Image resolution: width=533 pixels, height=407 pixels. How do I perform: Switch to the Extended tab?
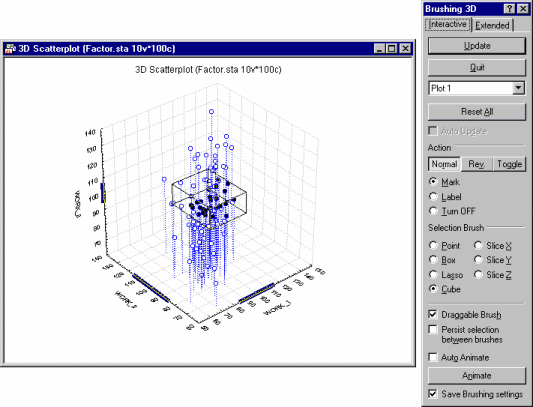(x=492, y=25)
